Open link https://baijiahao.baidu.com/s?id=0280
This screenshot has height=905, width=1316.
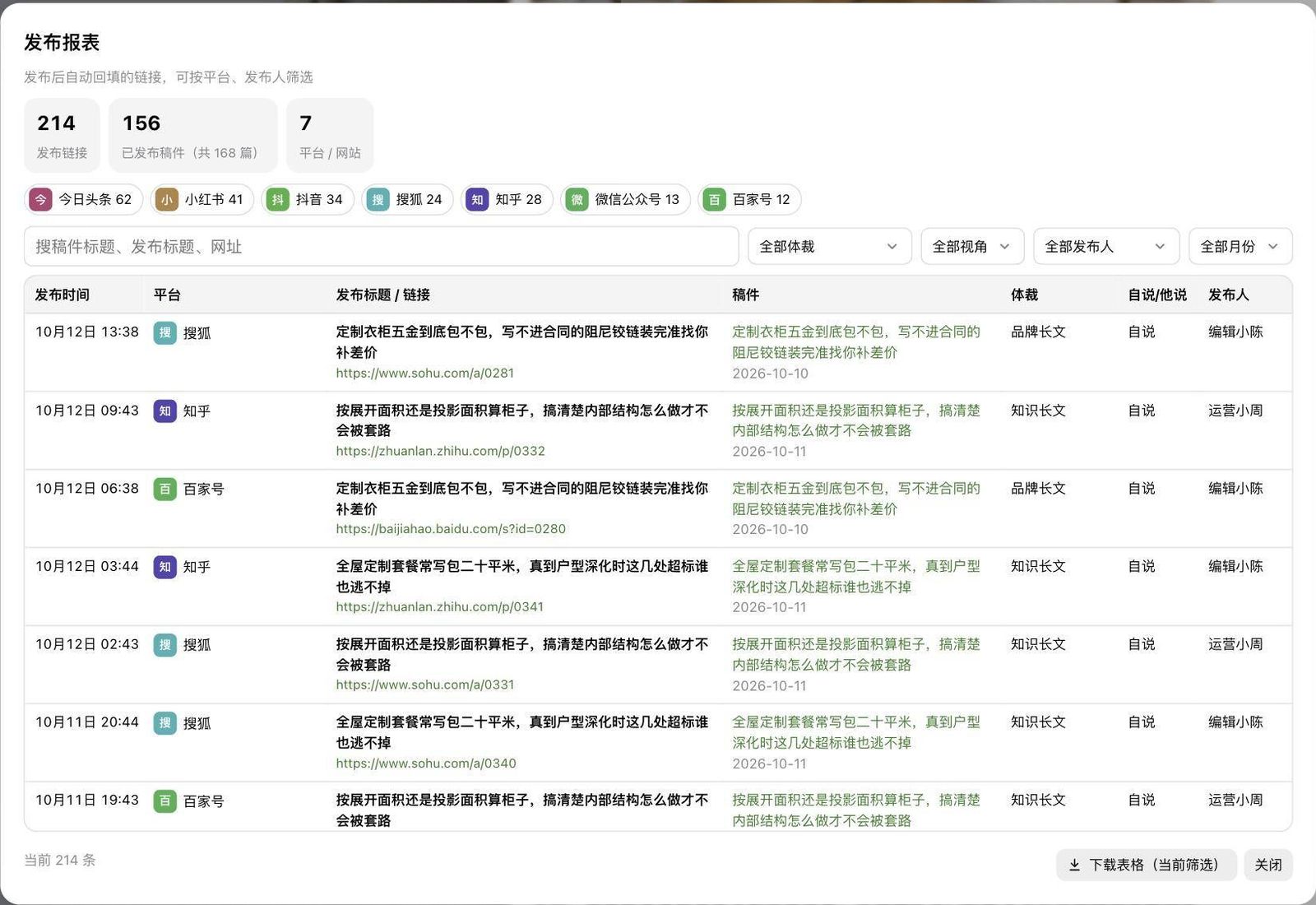click(x=451, y=529)
